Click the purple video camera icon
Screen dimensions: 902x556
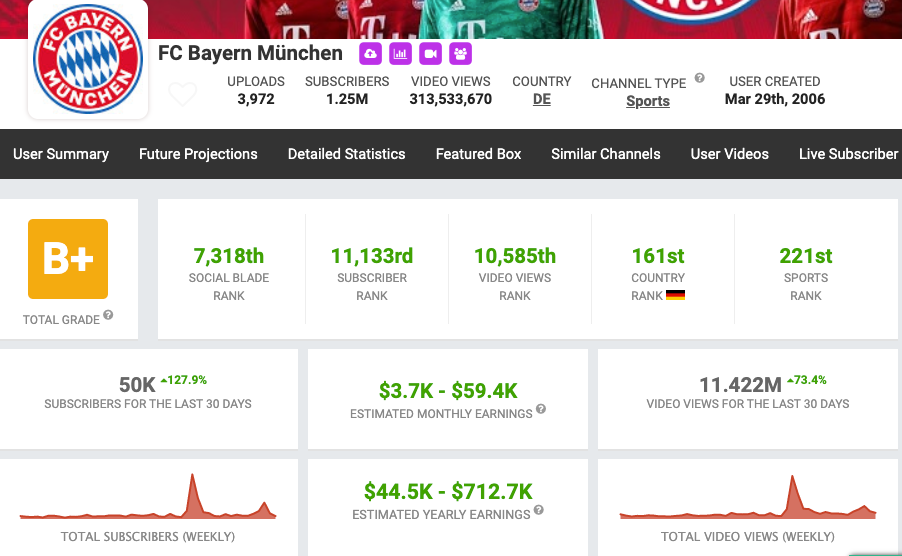(x=430, y=54)
